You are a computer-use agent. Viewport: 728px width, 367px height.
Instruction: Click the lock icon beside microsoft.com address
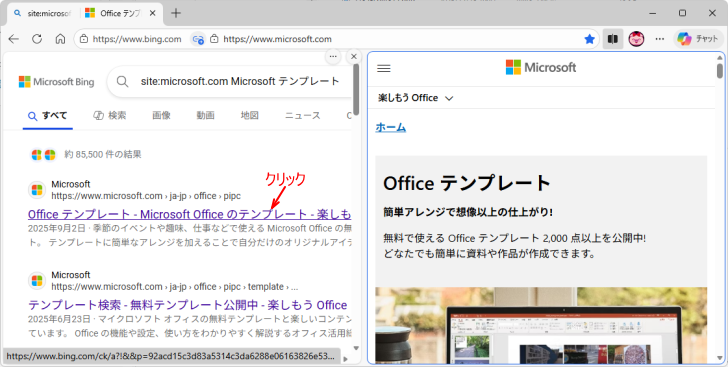point(214,39)
